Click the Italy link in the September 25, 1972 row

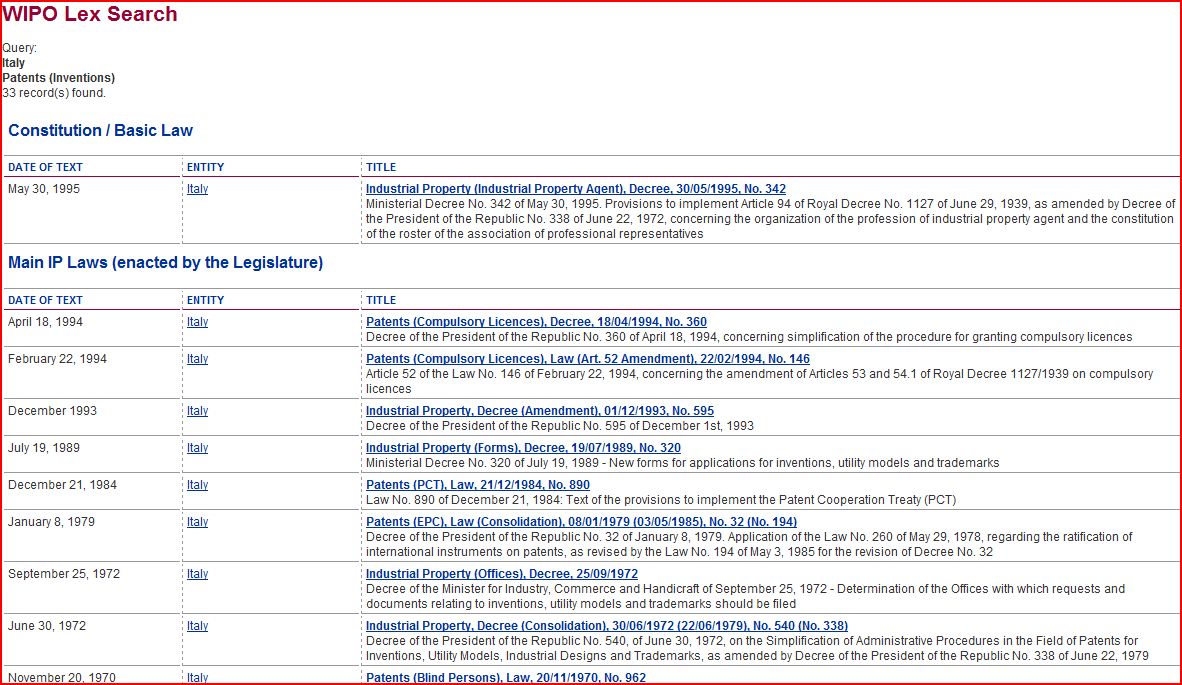pyautogui.click(x=198, y=573)
